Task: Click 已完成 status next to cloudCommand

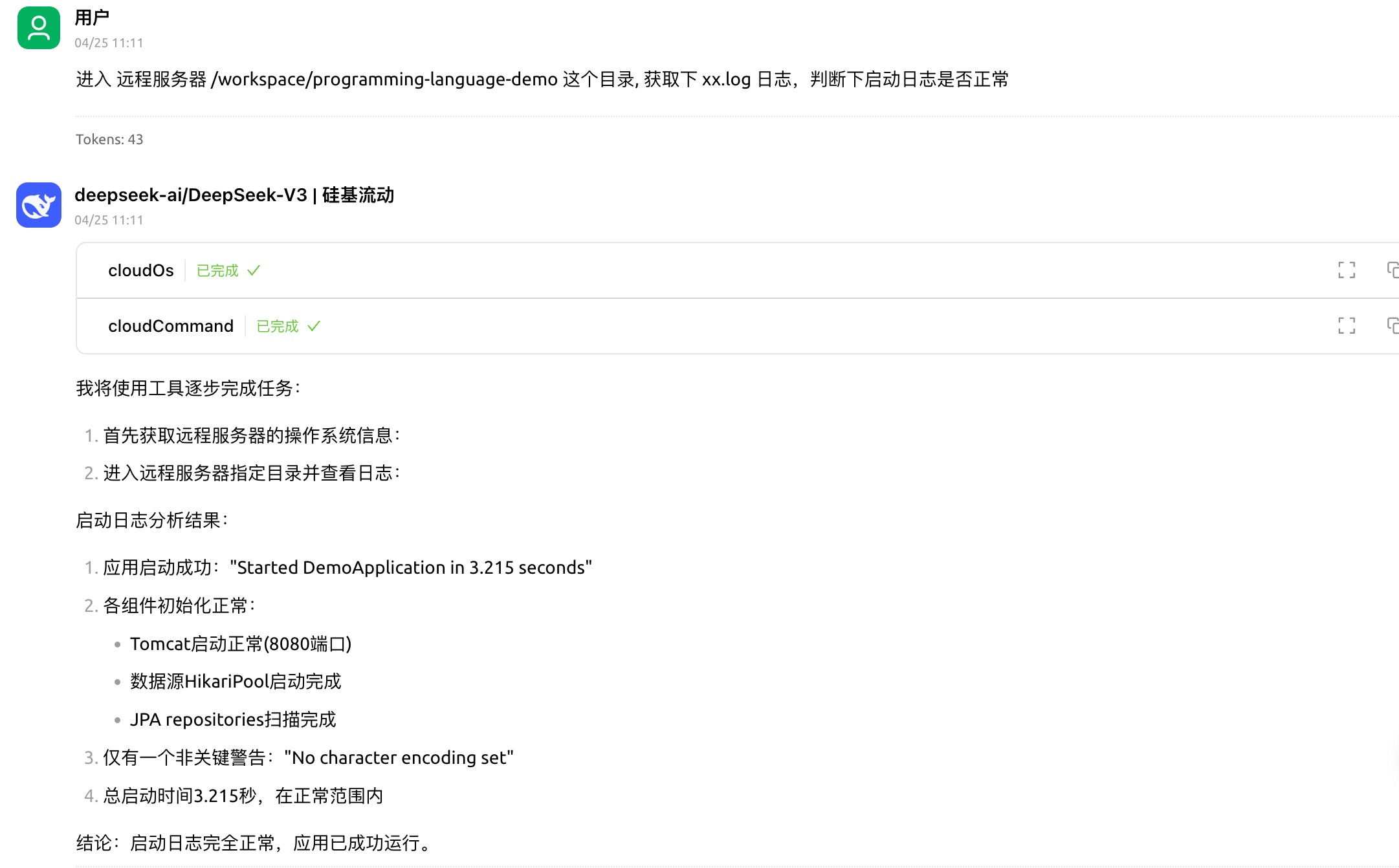Action: pos(278,326)
